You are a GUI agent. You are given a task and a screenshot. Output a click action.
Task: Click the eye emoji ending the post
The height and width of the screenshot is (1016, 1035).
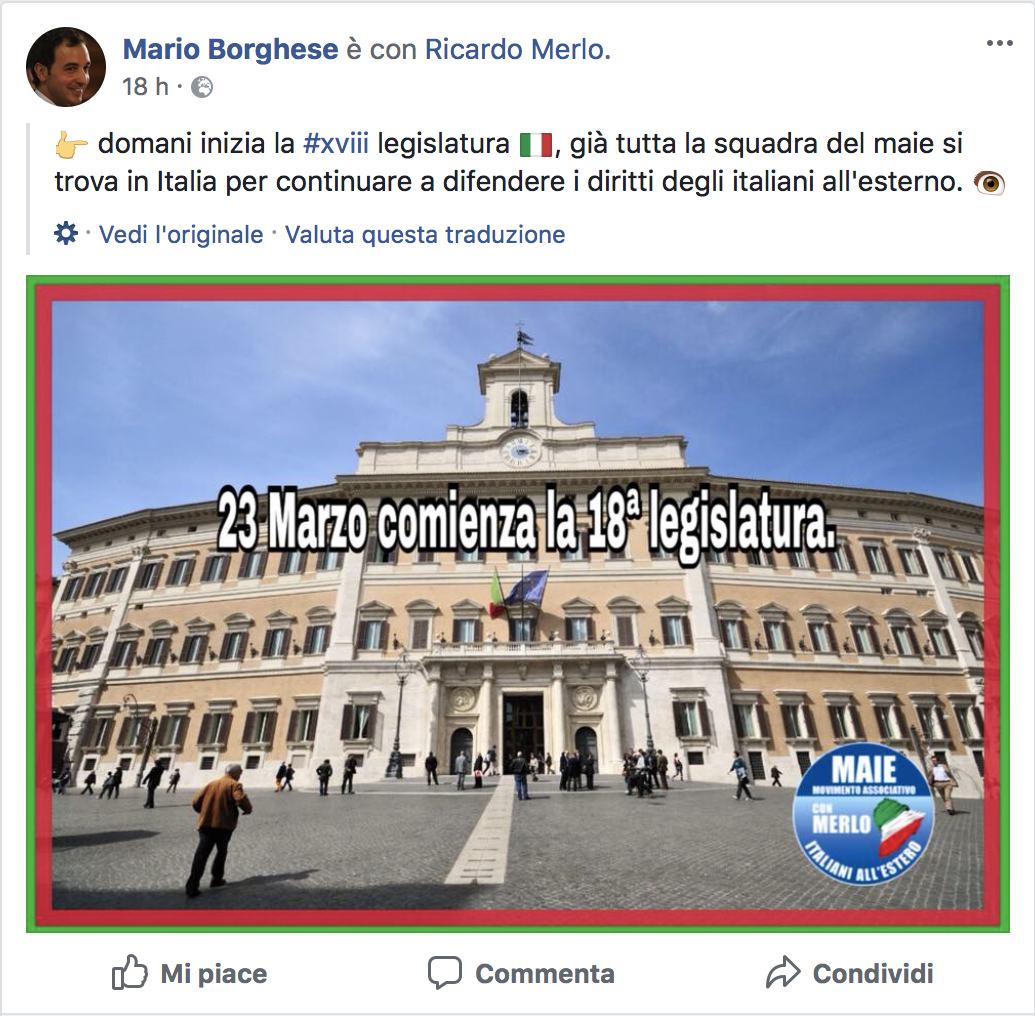(x=989, y=183)
